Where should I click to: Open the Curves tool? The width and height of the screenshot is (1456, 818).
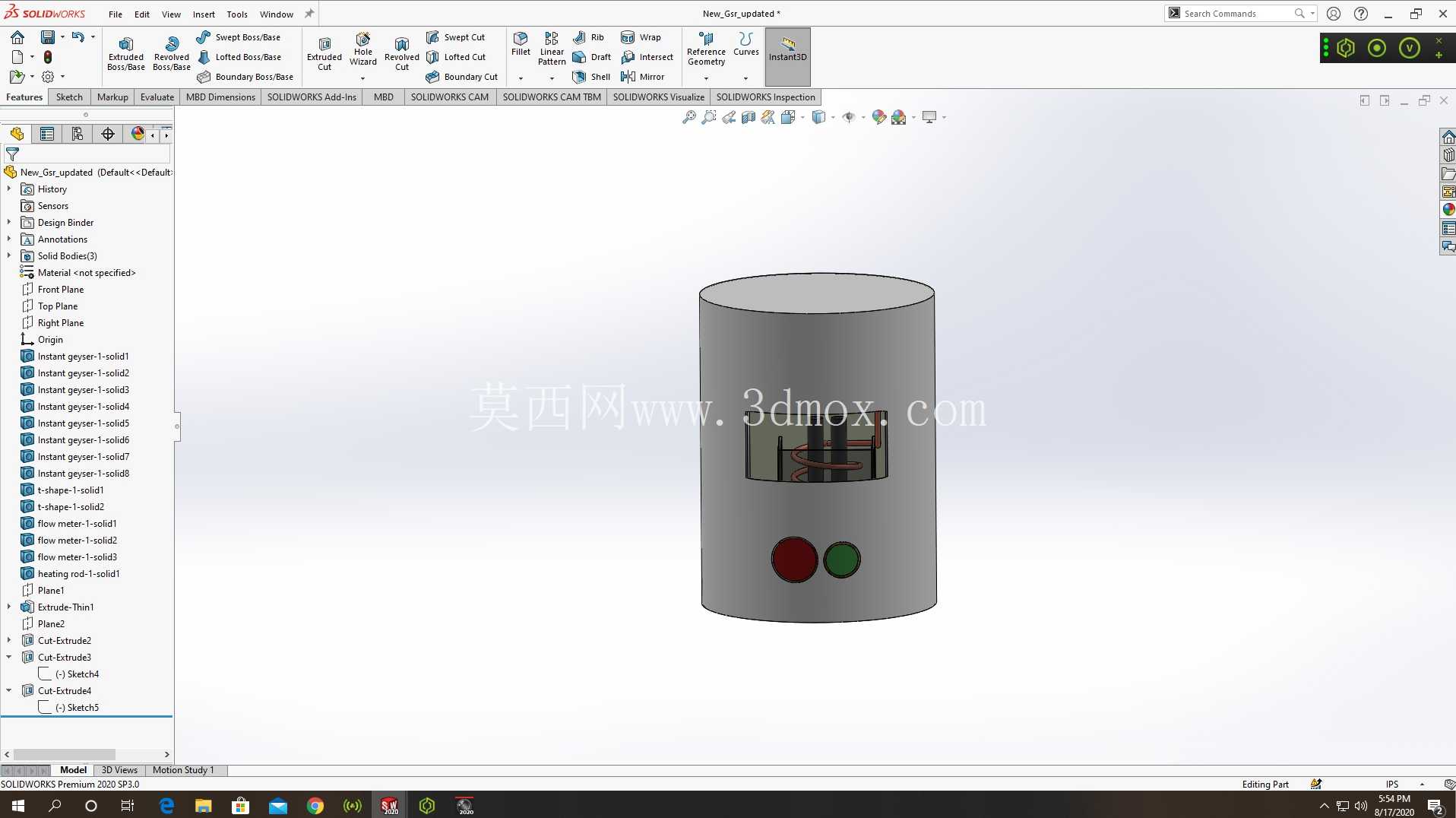coord(745,44)
